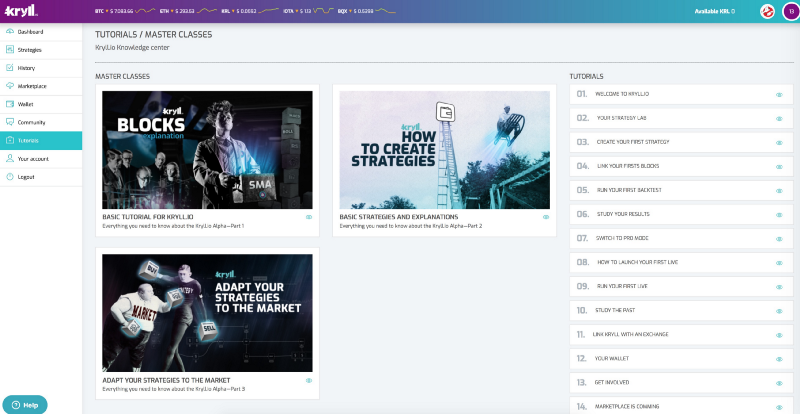Image resolution: width=800 pixels, height=414 pixels.
Task: Select Tutorials in the sidebar
Action: (x=41, y=140)
